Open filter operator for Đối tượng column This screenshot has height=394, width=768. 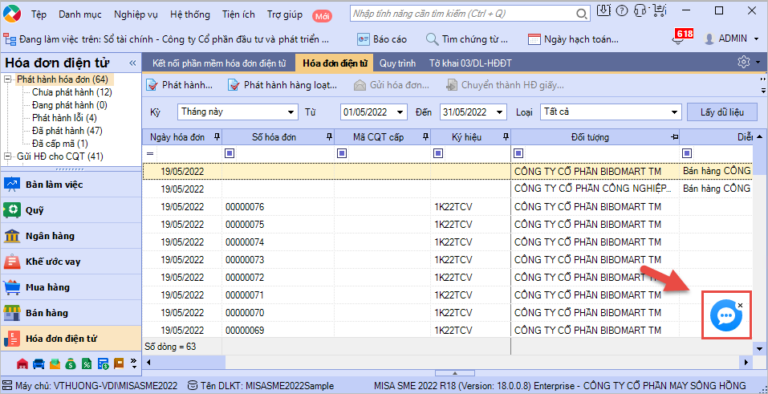coord(518,153)
